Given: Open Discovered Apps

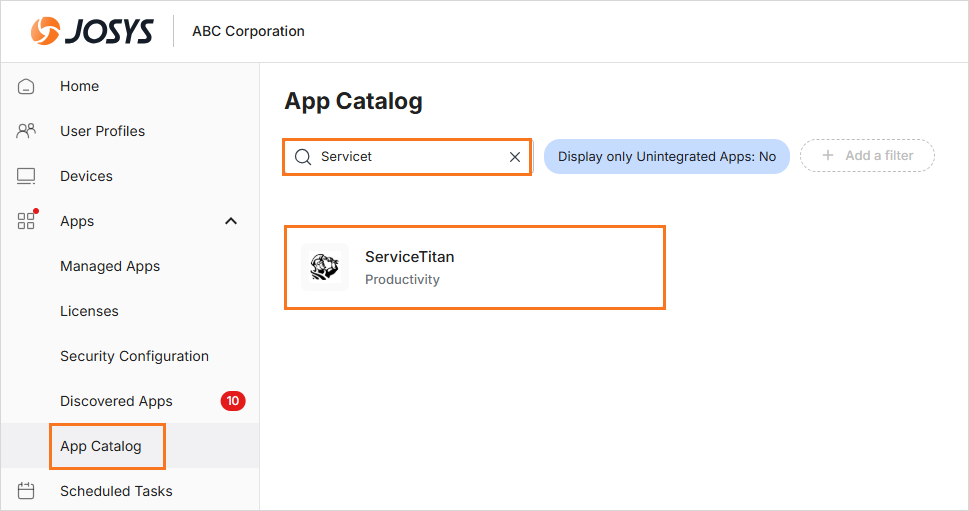Looking at the screenshot, I should [116, 401].
